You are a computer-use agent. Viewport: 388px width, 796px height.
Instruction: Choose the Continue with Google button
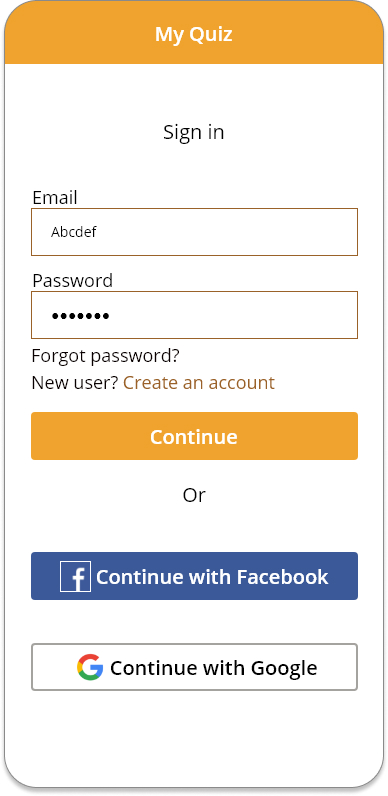coord(194,667)
